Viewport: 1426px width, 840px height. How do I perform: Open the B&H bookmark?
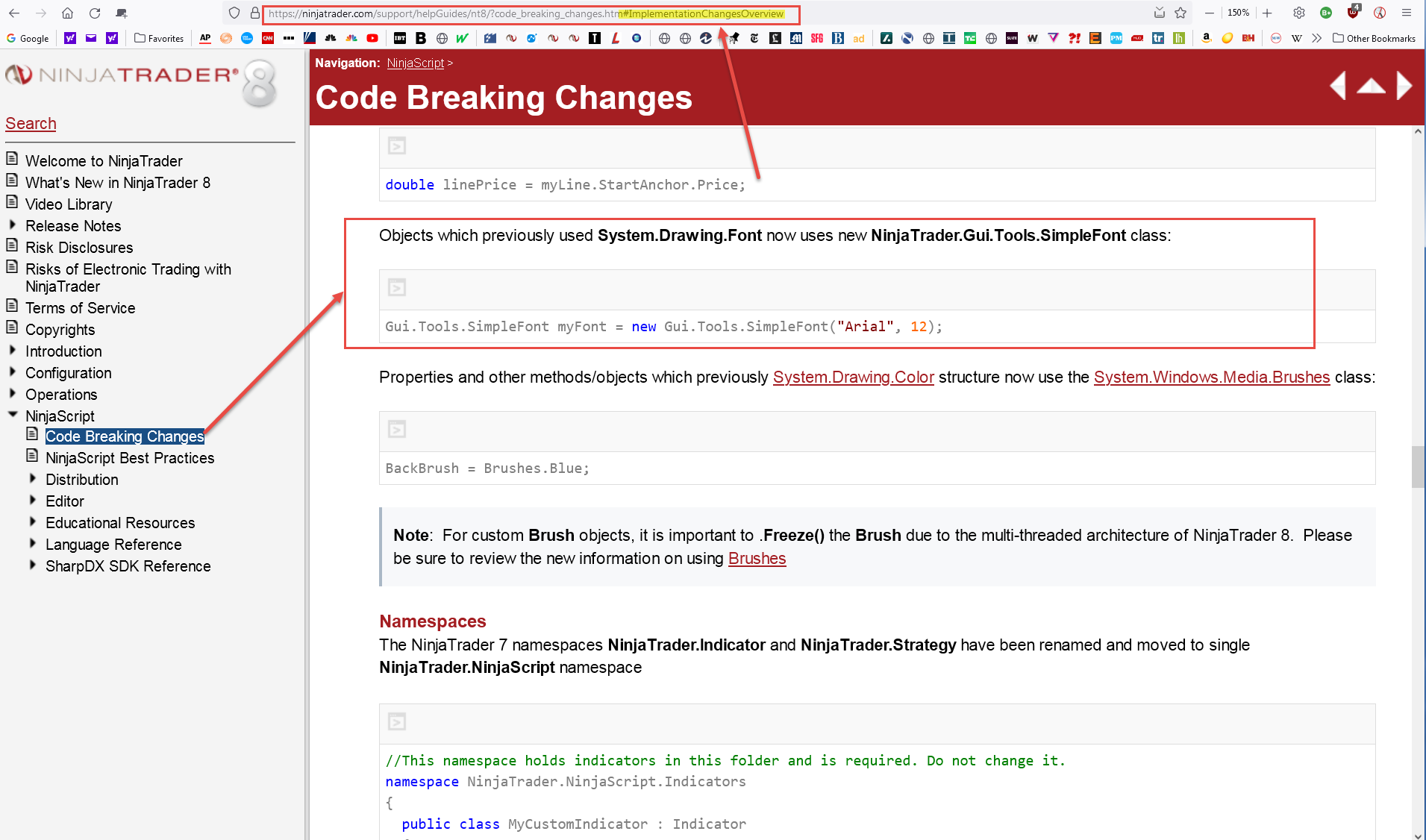(1248, 38)
